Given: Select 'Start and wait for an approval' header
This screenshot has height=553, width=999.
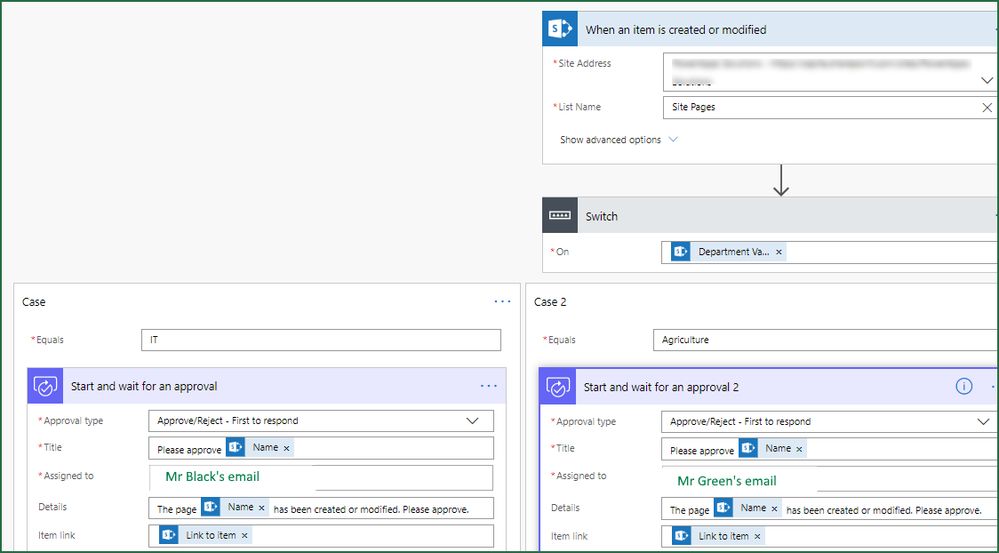Looking at the screenshot, I should coord(267,385).
